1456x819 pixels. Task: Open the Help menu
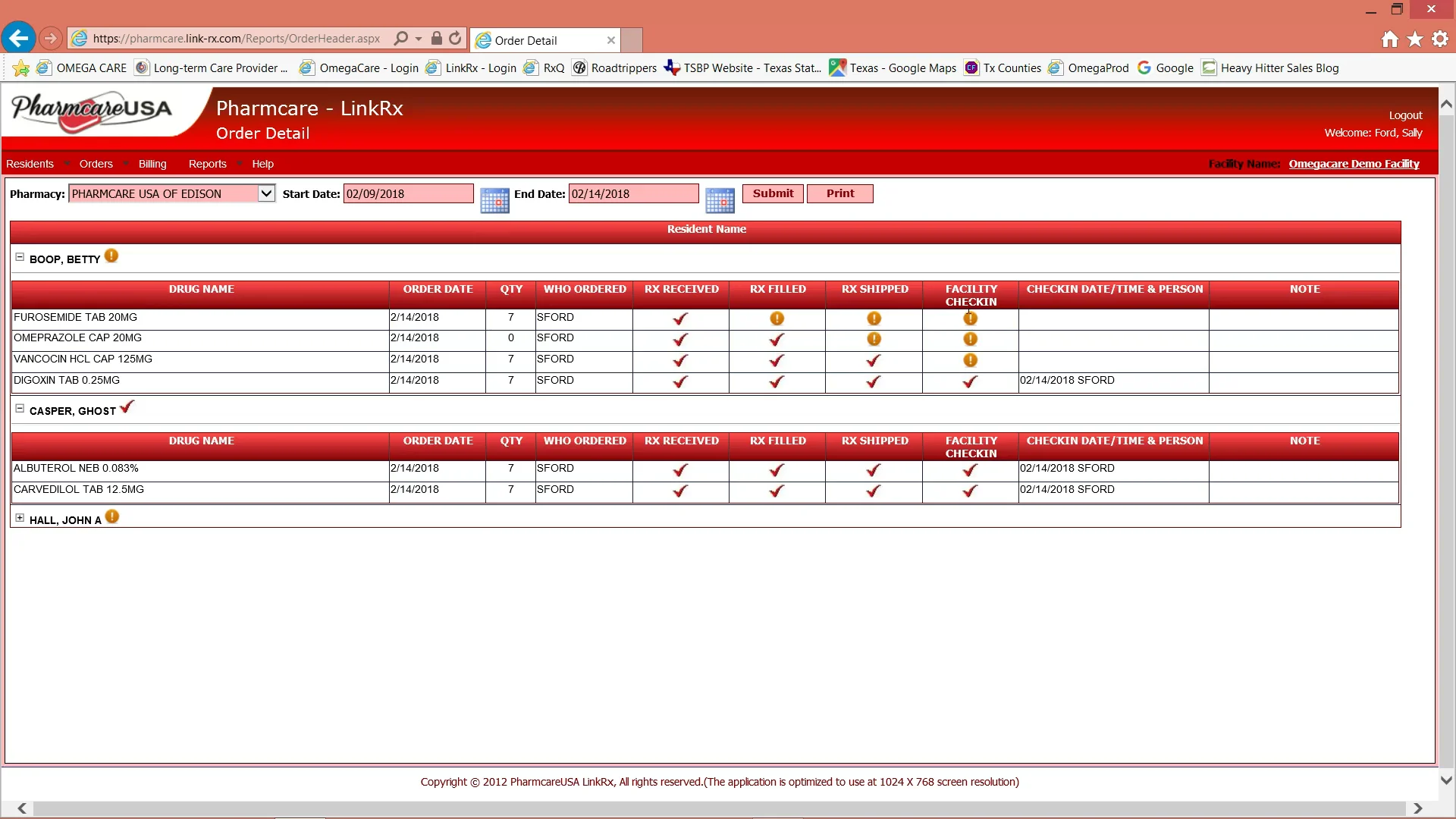click(x=263, y=164)
